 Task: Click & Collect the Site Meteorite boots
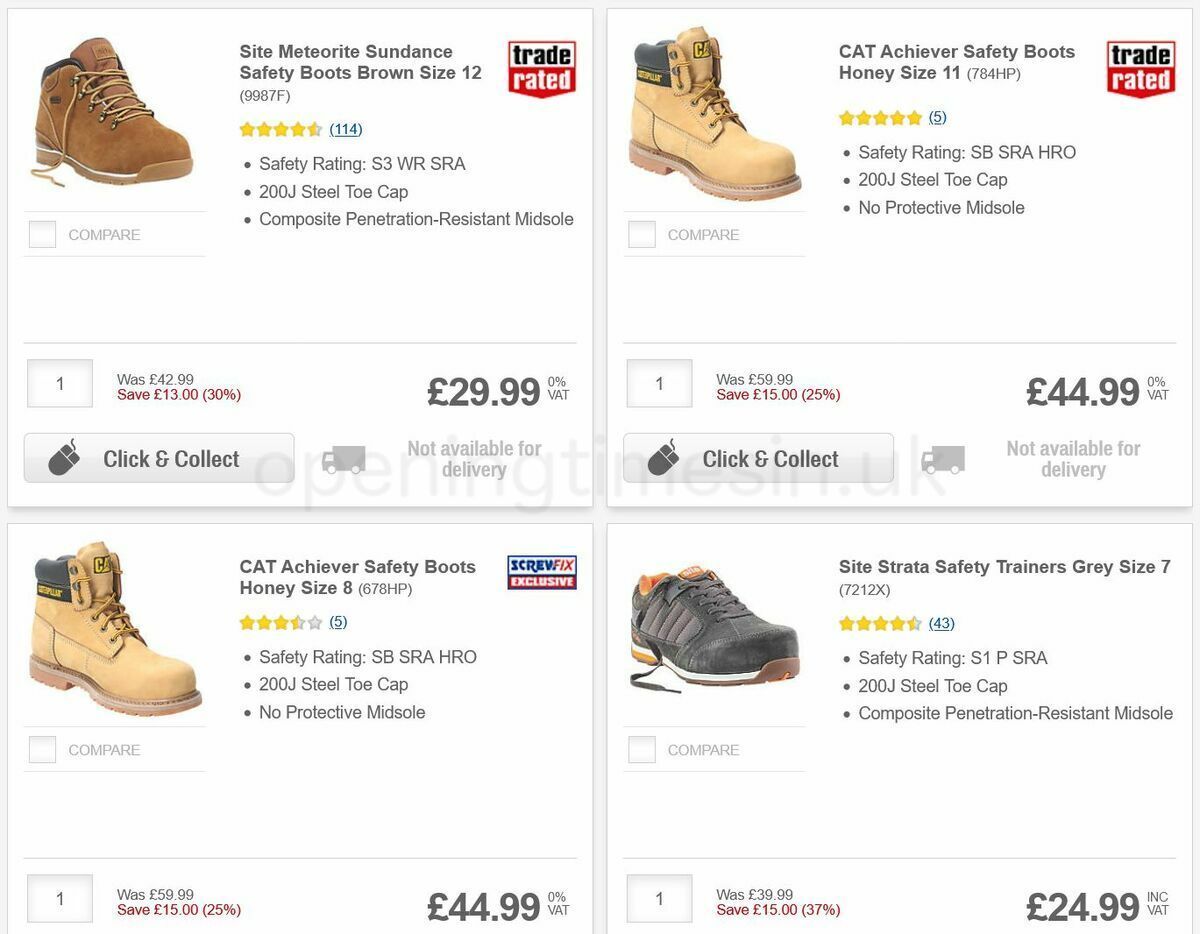pos(159,459)
